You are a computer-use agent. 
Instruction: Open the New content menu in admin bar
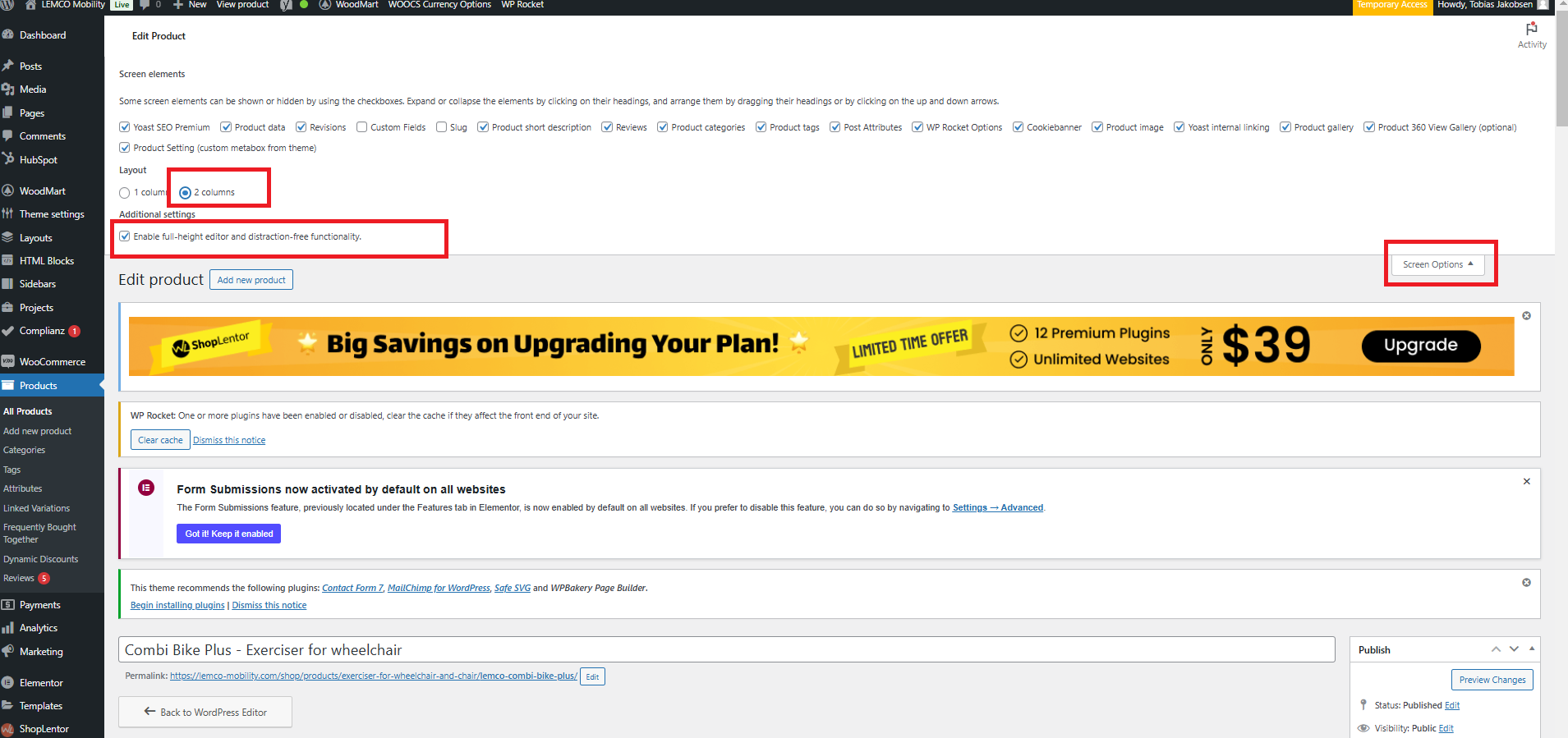coord(190,4)
